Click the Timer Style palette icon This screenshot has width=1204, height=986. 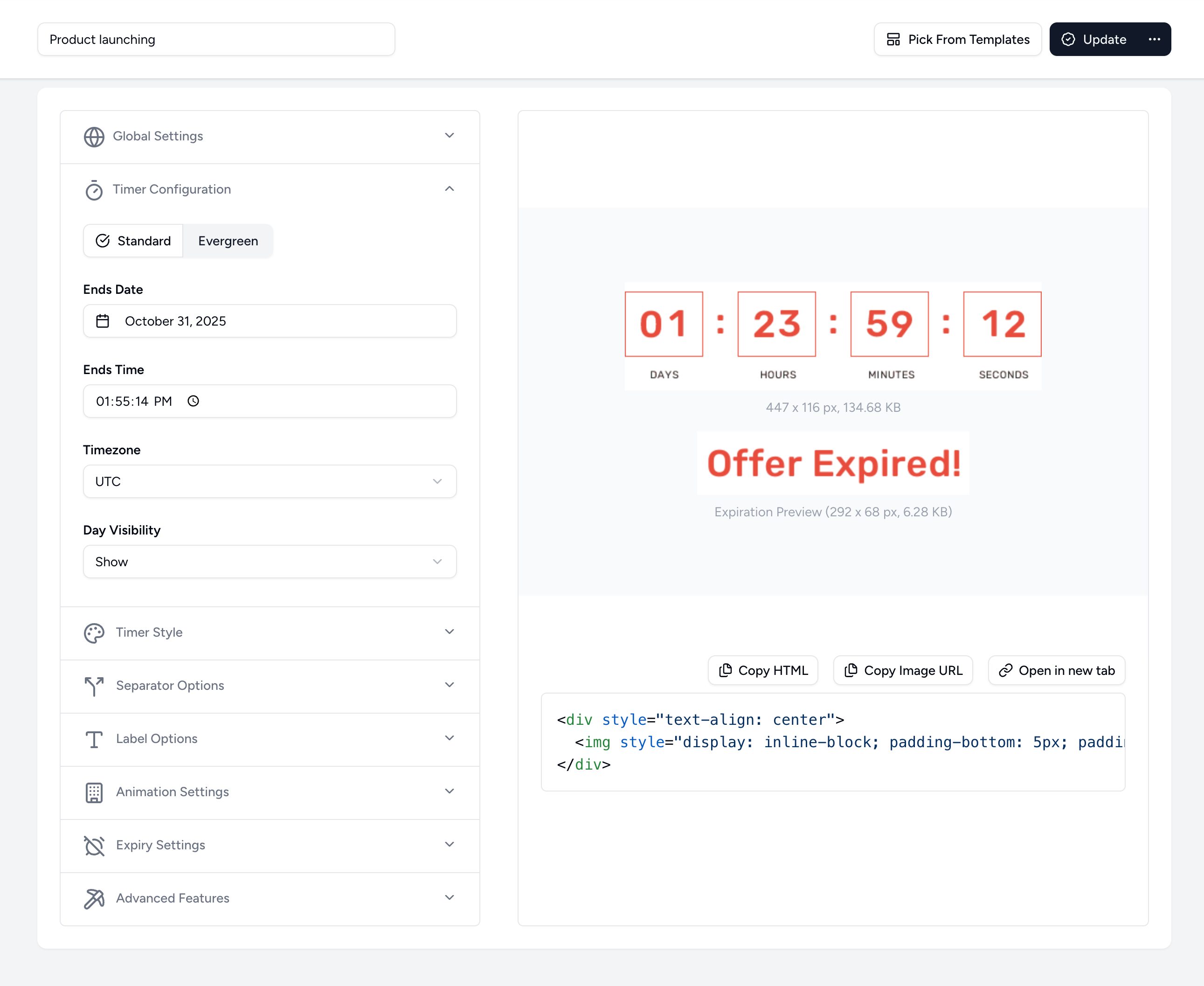(94, 633)
